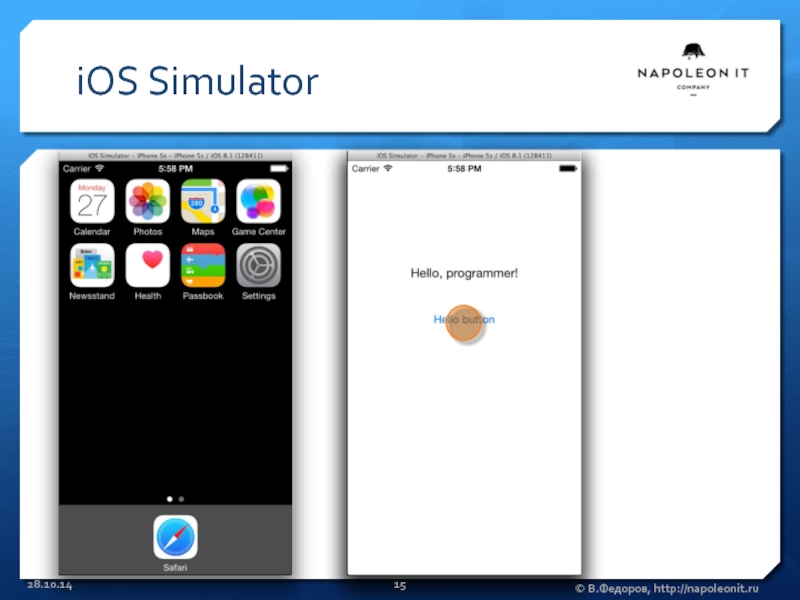Click Carrier text in left simulator
Viewport: 800px width, 600px height.
tap(77, 168)
